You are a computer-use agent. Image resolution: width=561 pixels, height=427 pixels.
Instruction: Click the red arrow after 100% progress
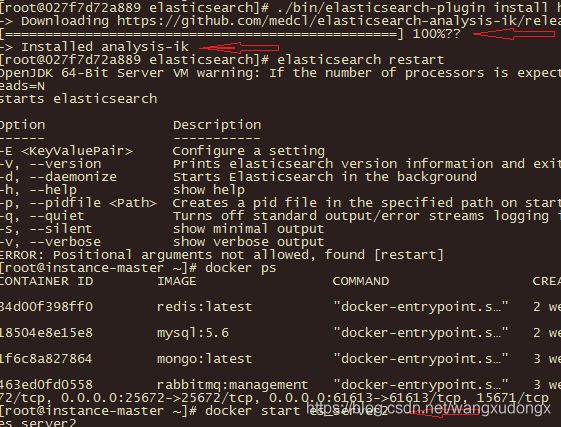tap(514, 34)
